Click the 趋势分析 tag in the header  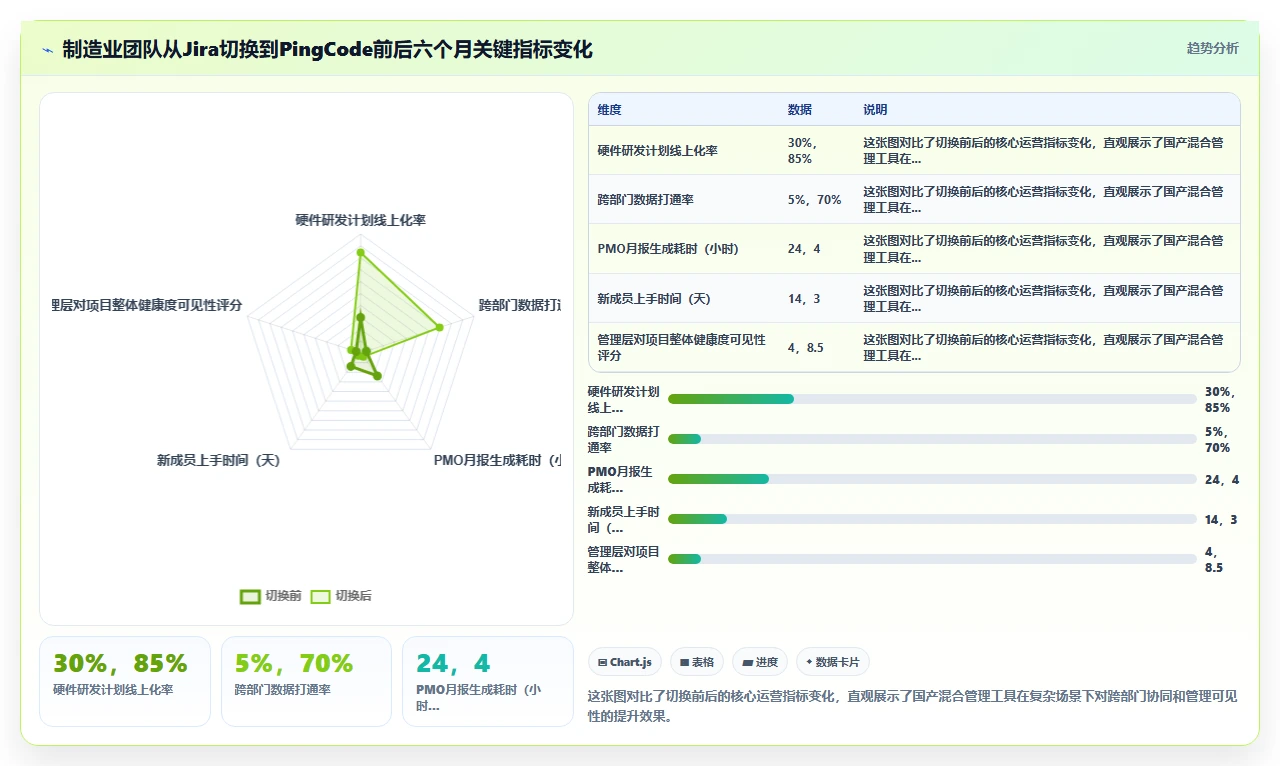click(x=1212, y=49)
